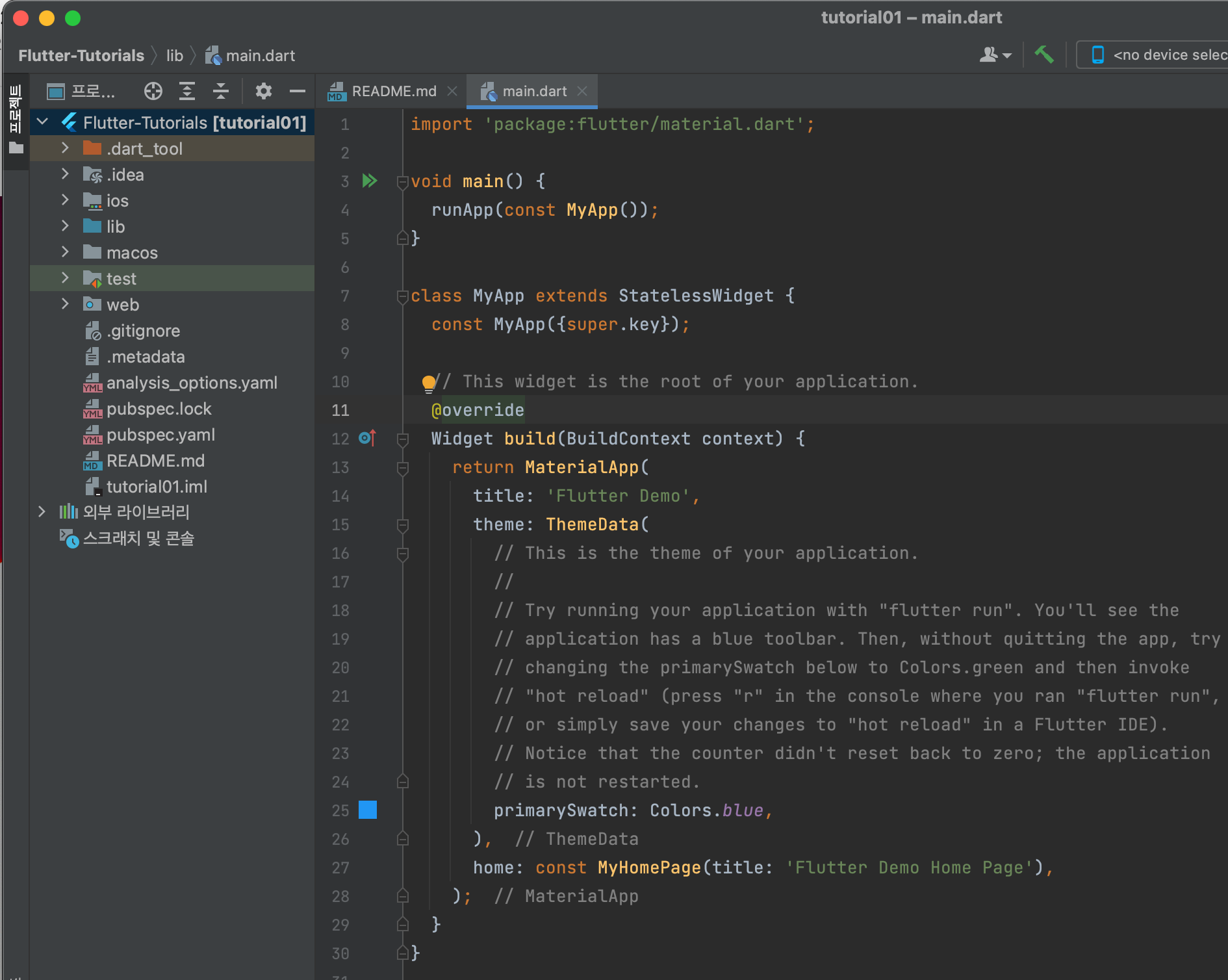Click the folder icon in left tool strip
This screenshot has height=980, width=1228.
[x=16, y=148]
